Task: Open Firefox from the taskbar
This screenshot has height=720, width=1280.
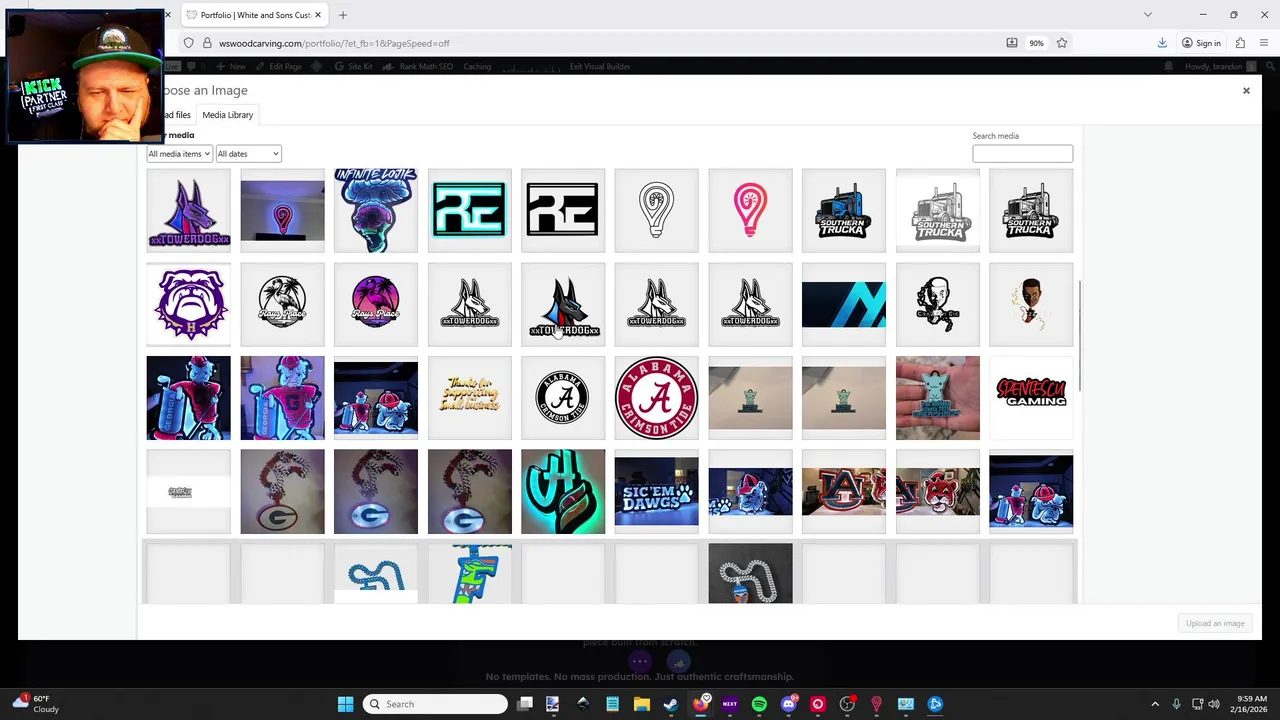Action: click(x=700, y=704)
